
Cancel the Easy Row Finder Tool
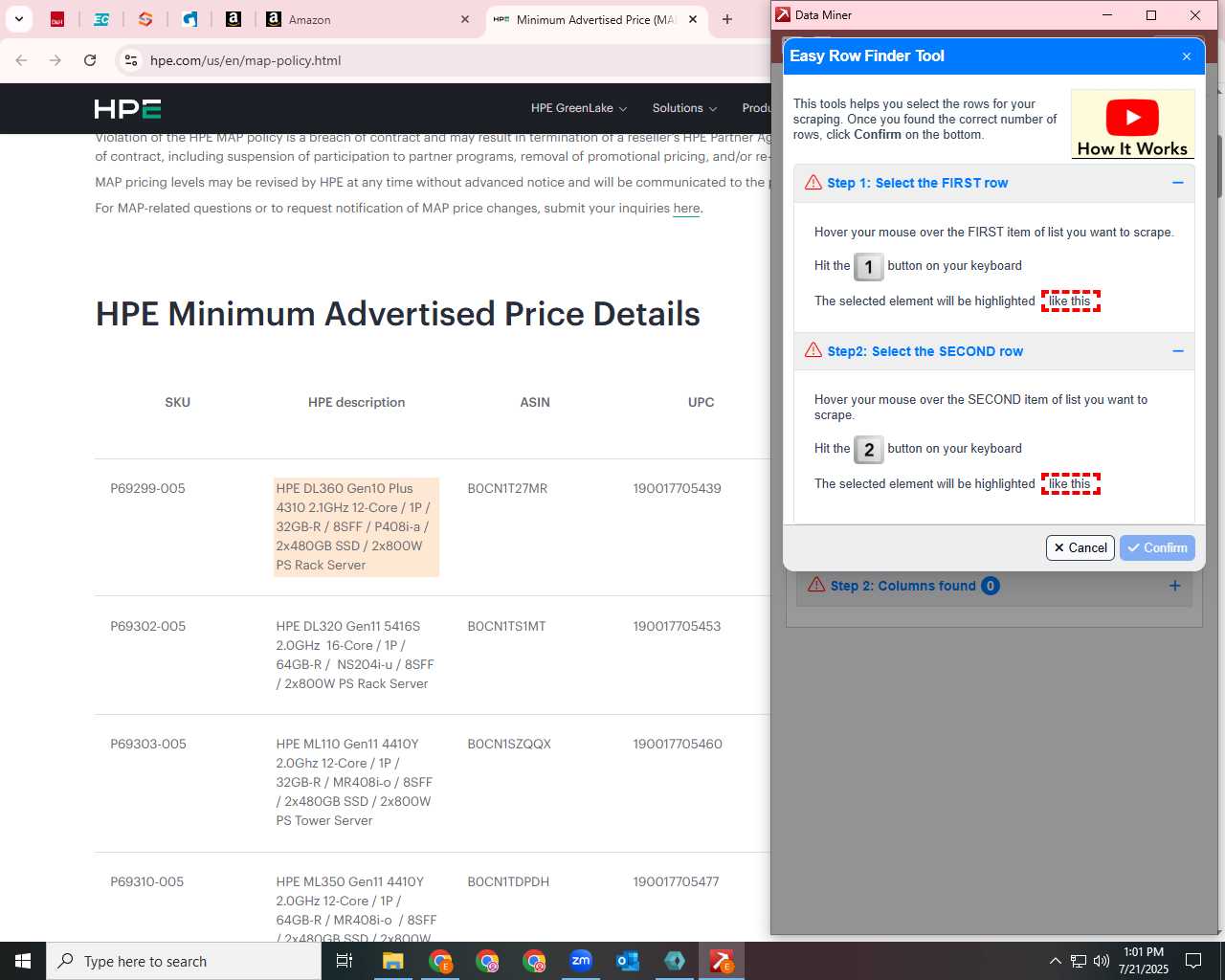pos(1080,547)
